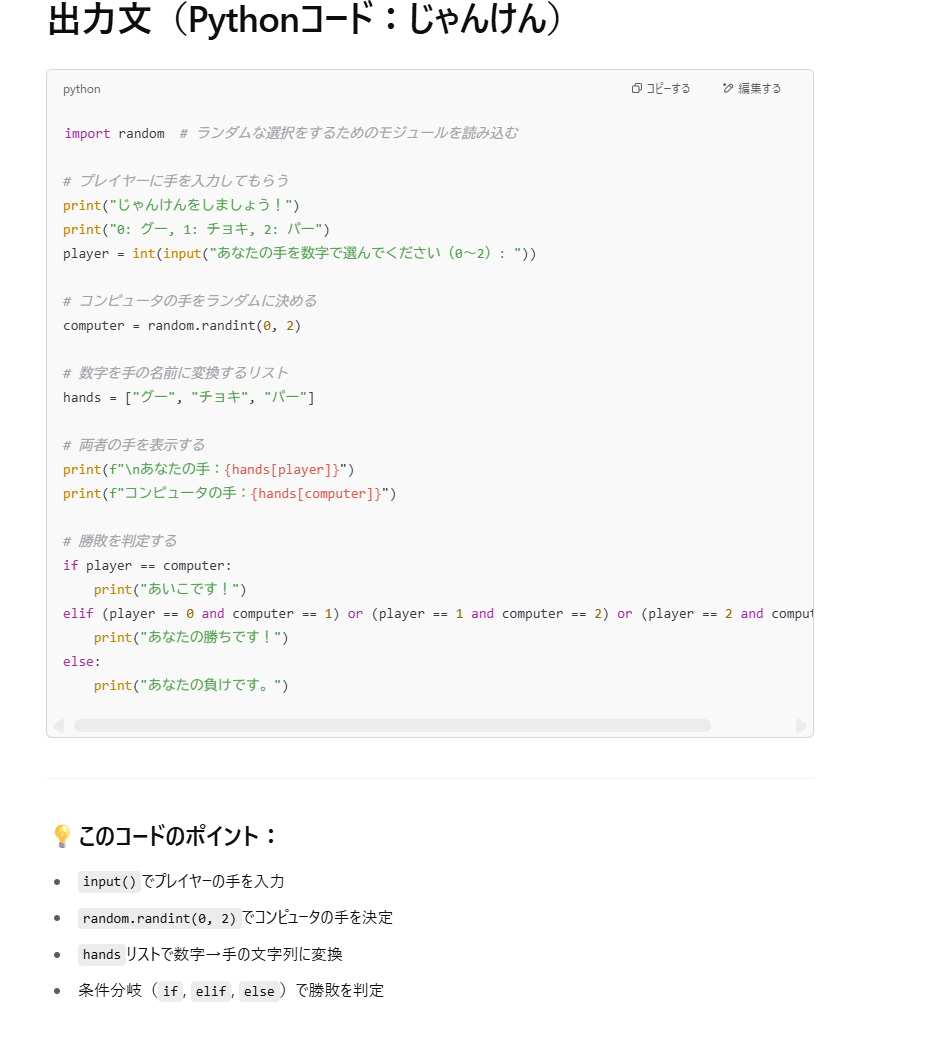Image resolution: width=928 pixels, height=1039 pixels.
Task: Click the あなたの勝ちです print line
Action: click(x=190, y=638)
